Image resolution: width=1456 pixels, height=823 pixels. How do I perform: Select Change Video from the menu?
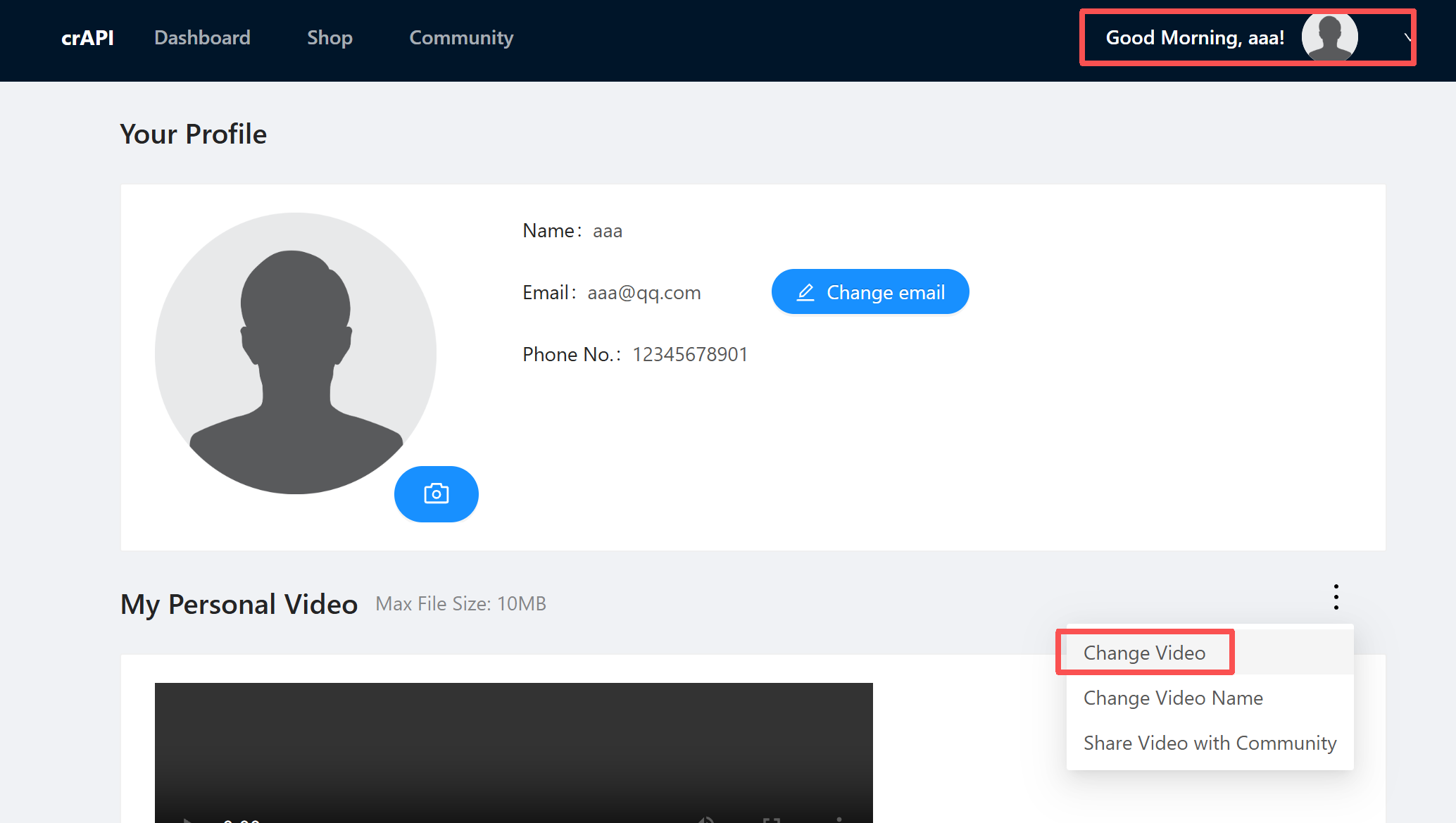click(x=1144, y=653)
